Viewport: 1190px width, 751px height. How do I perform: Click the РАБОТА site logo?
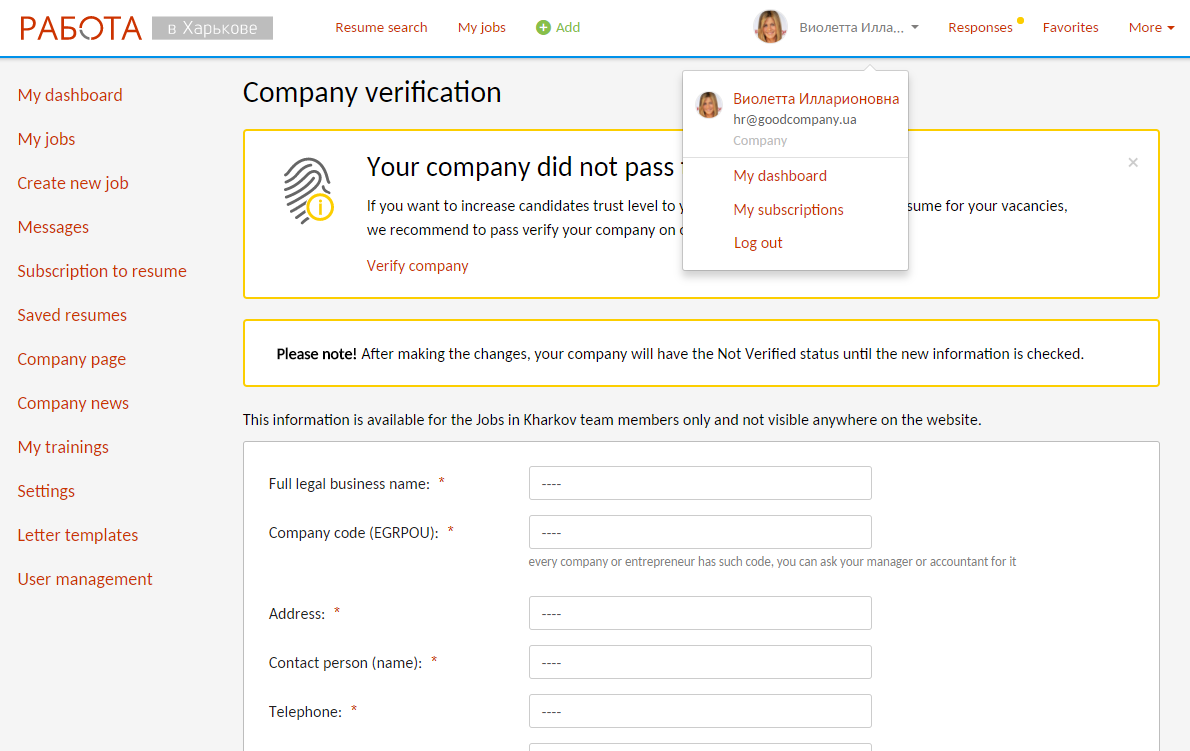(80, 28)
